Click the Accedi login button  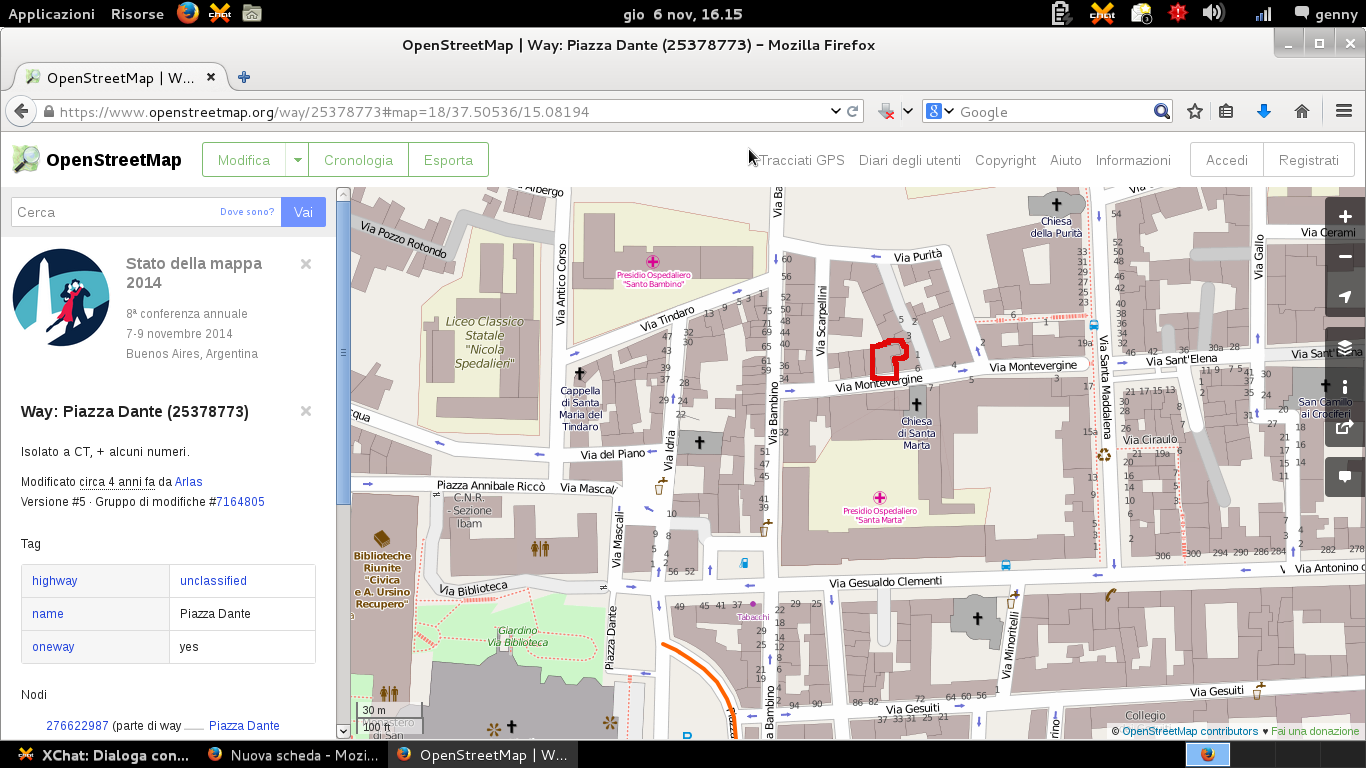(1227, 160)
